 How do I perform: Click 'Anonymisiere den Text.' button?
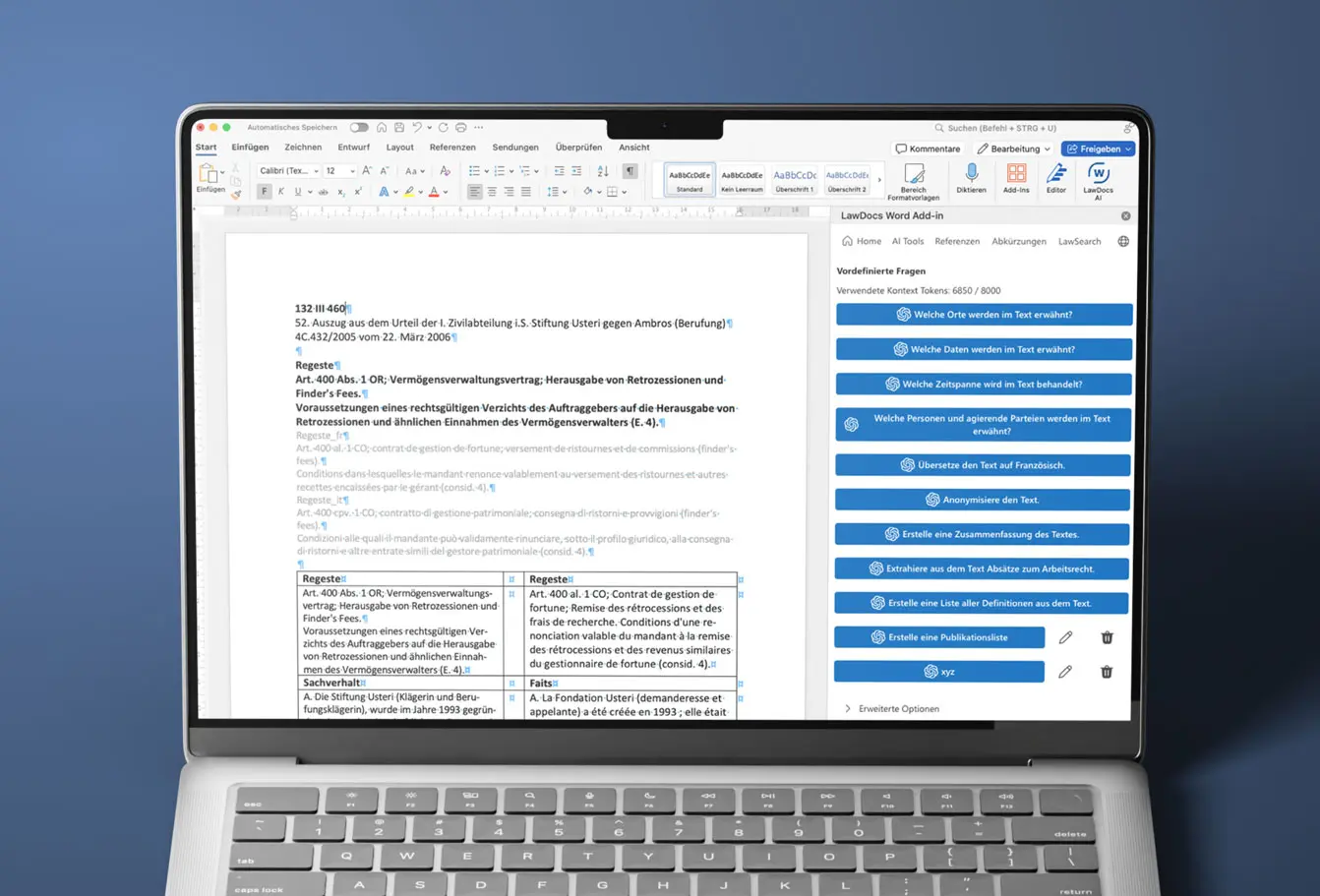tap(983, 500)
